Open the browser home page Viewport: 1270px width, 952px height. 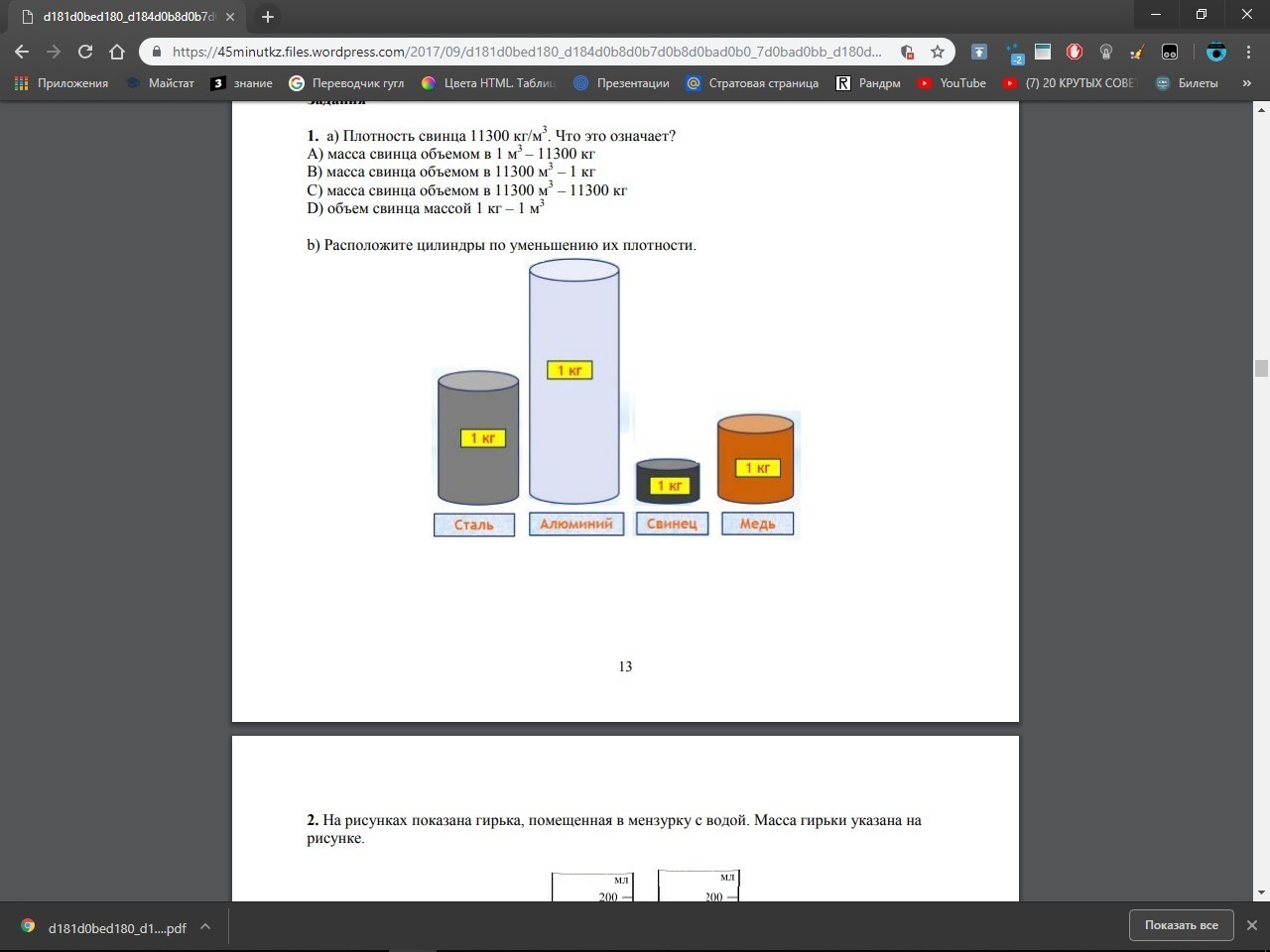(x=117, y=52)
